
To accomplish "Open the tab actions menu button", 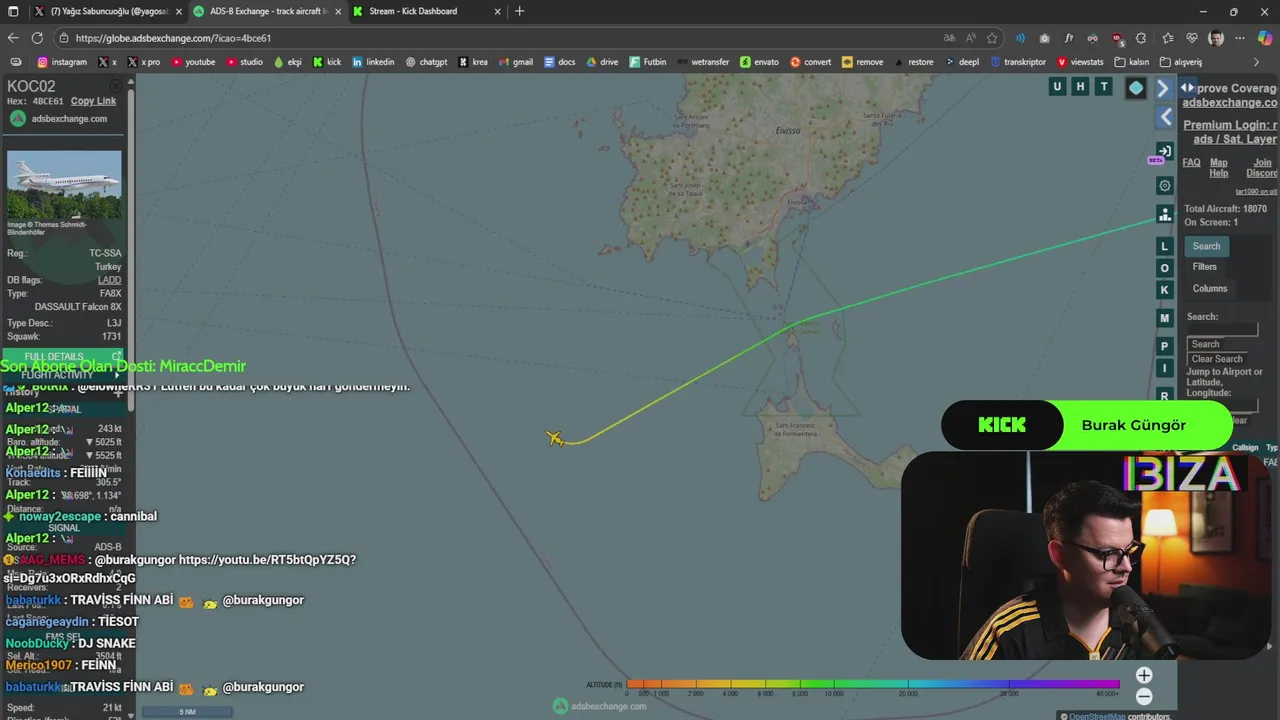I will tap(13, 11).
